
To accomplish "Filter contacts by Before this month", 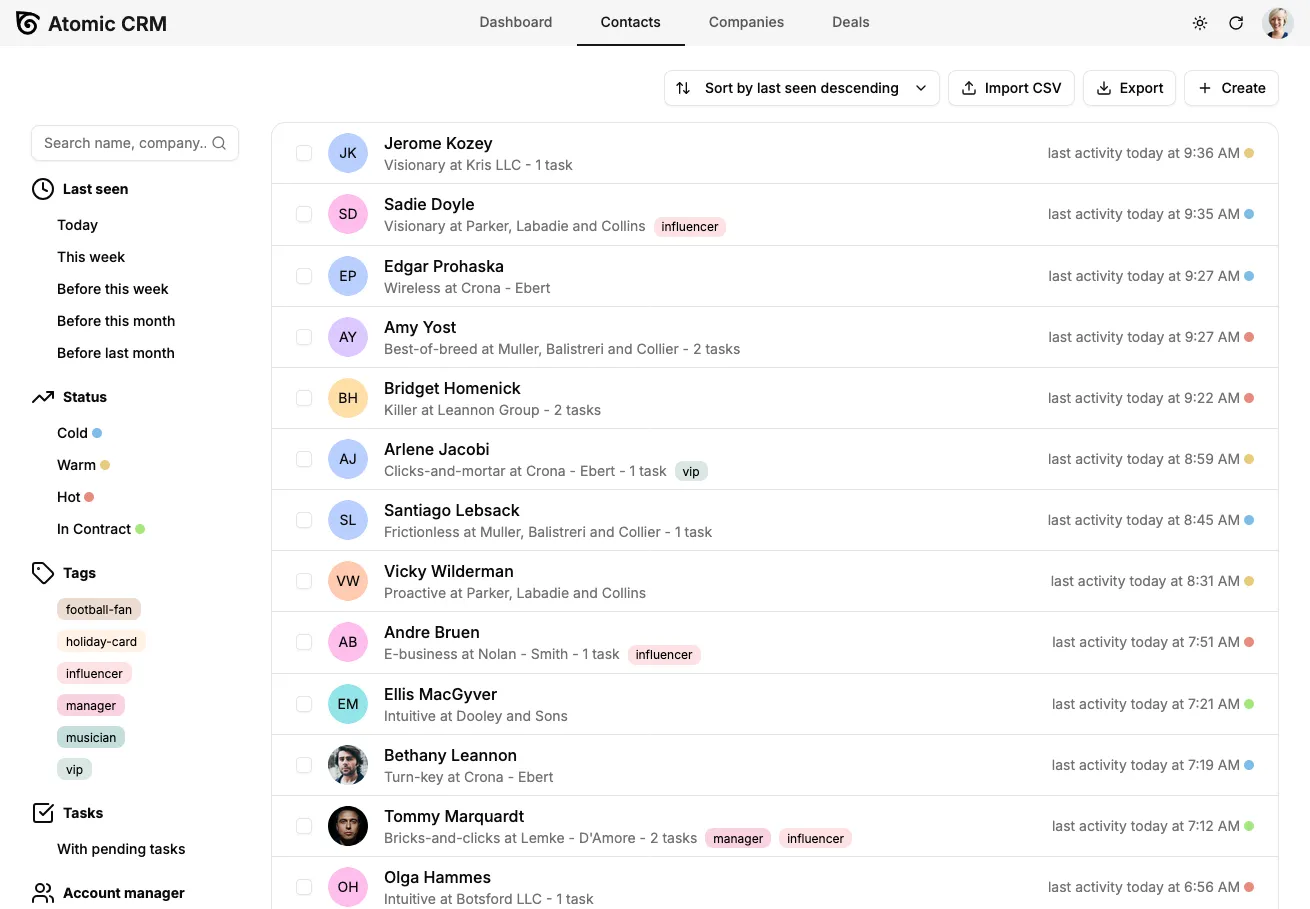I will pos(116,321).
